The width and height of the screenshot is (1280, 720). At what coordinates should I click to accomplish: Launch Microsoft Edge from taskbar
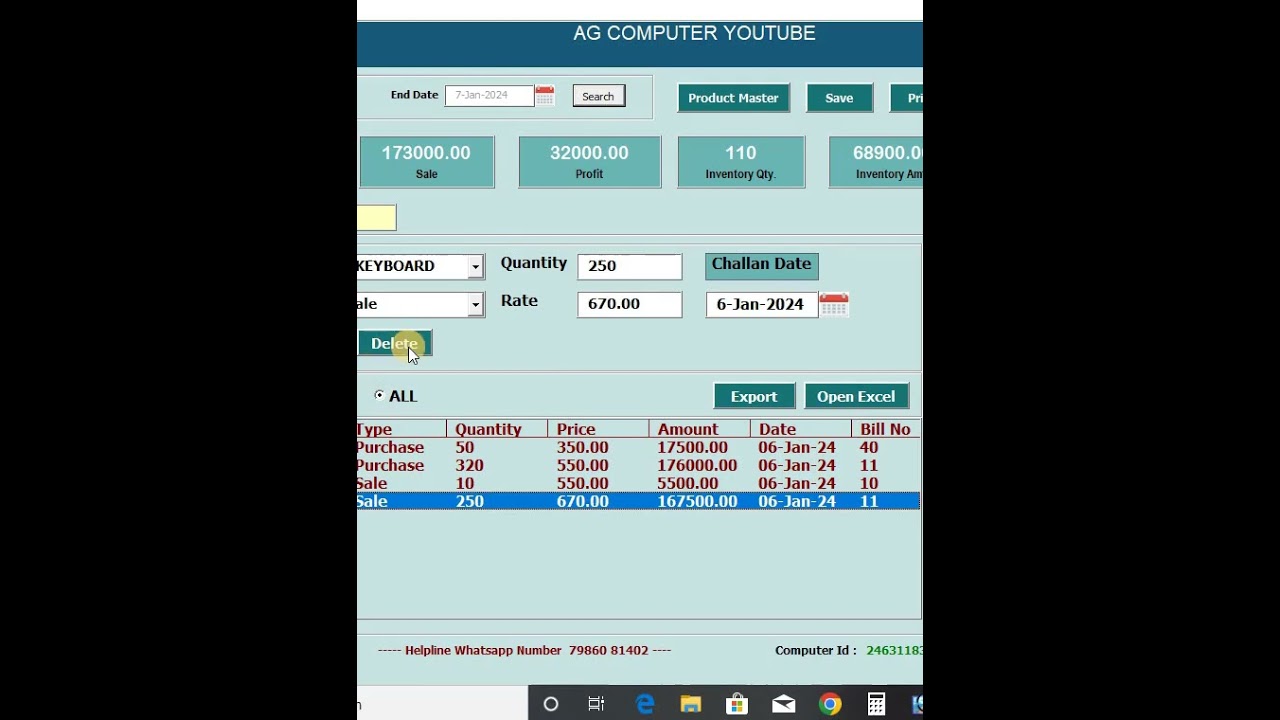pyautogui.click(x=645, y=704)
